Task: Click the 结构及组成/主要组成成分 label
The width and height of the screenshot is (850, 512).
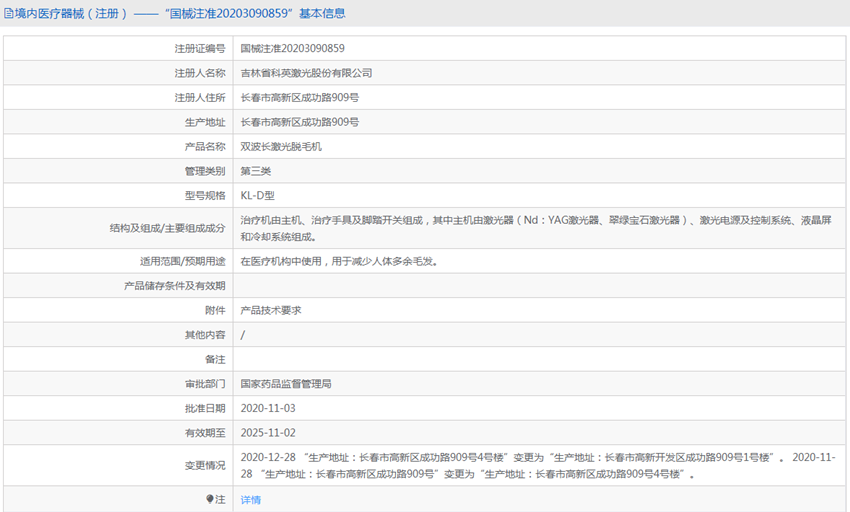Action: point(167,228)
